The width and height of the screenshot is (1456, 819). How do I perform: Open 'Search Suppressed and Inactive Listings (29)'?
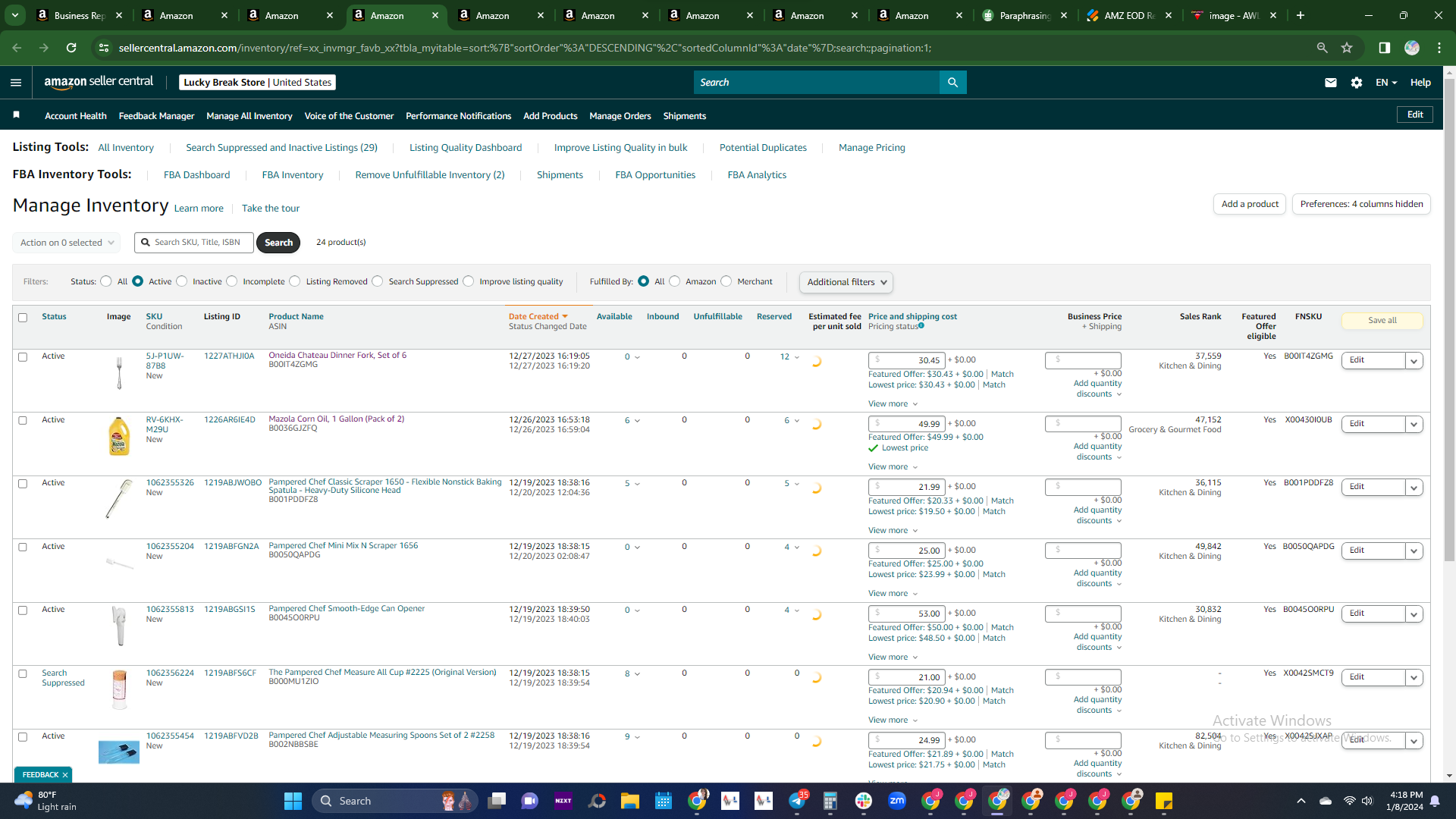pyautogui.click(x=281, y=148)
